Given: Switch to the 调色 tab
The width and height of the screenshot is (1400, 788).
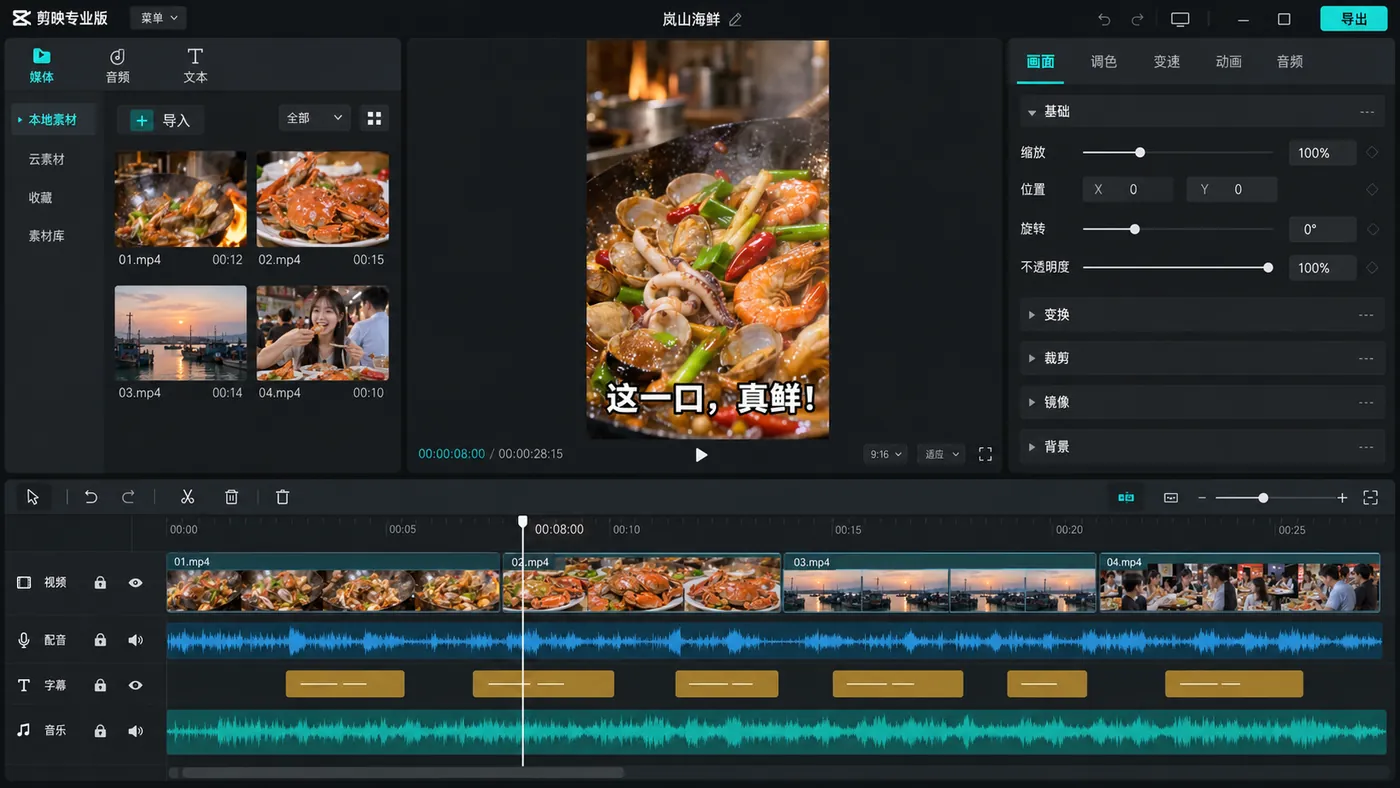Looking at the screenshot, I should click(x=1104, y=62).
